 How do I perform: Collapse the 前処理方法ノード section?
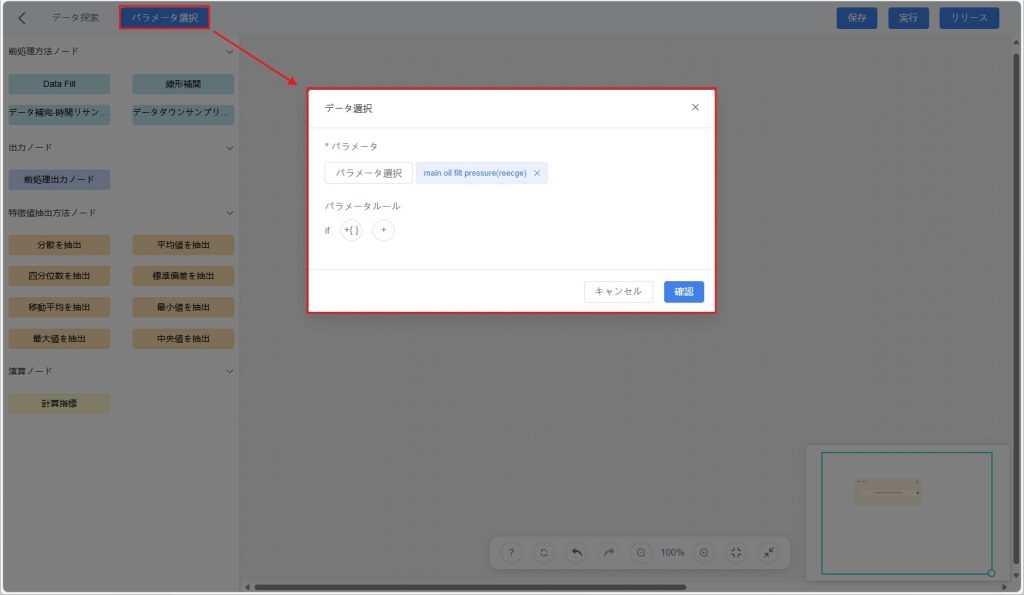(229, 51)
